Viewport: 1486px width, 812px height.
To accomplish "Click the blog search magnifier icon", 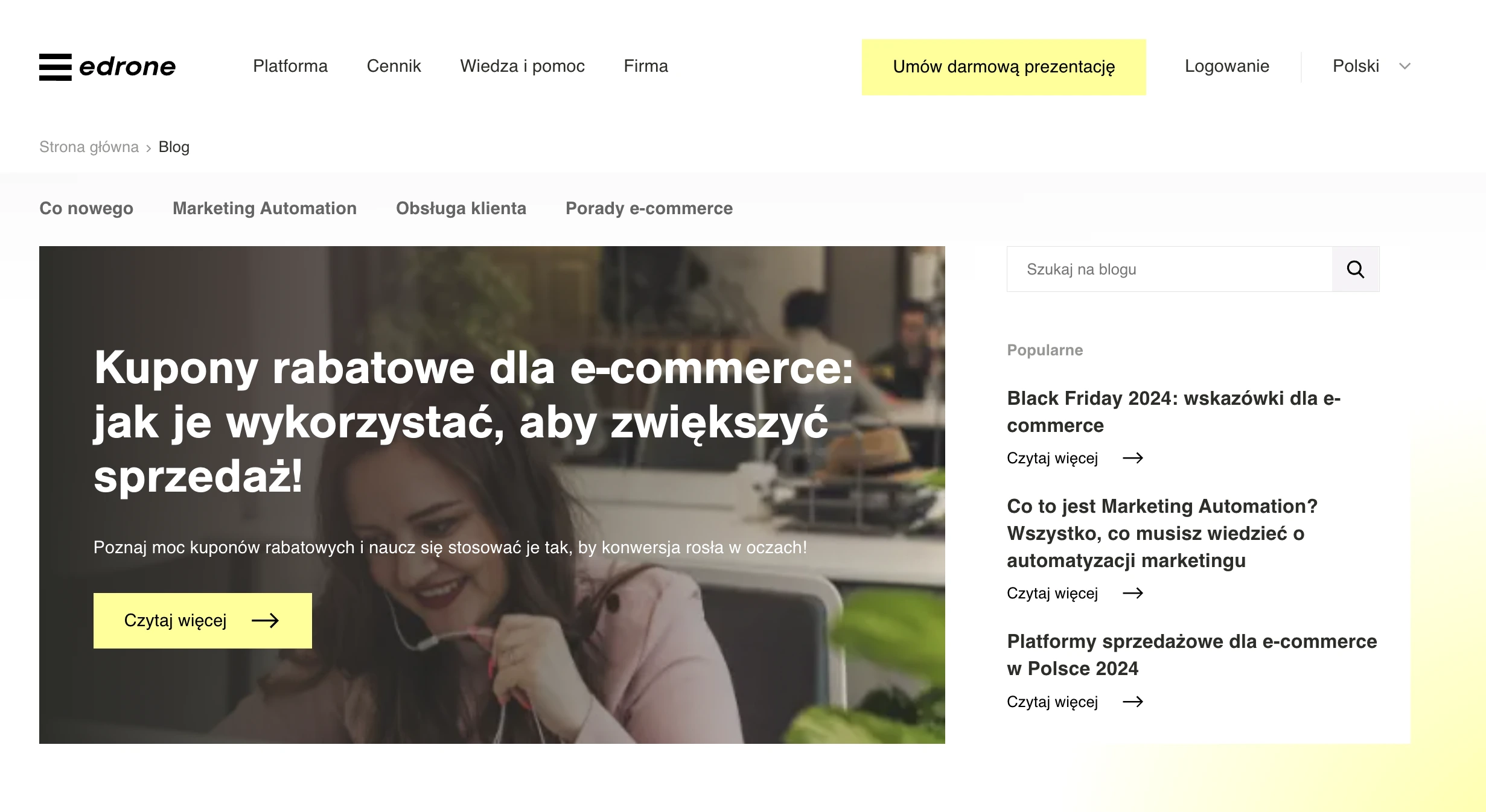I will click(x=1356, y=269).
